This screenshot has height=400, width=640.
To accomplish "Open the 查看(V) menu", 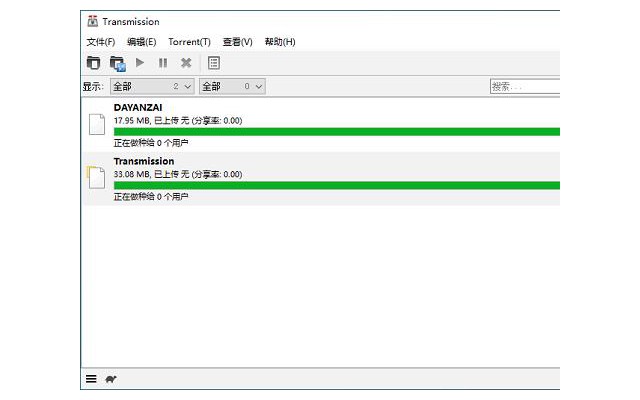I will click(238, 42).
